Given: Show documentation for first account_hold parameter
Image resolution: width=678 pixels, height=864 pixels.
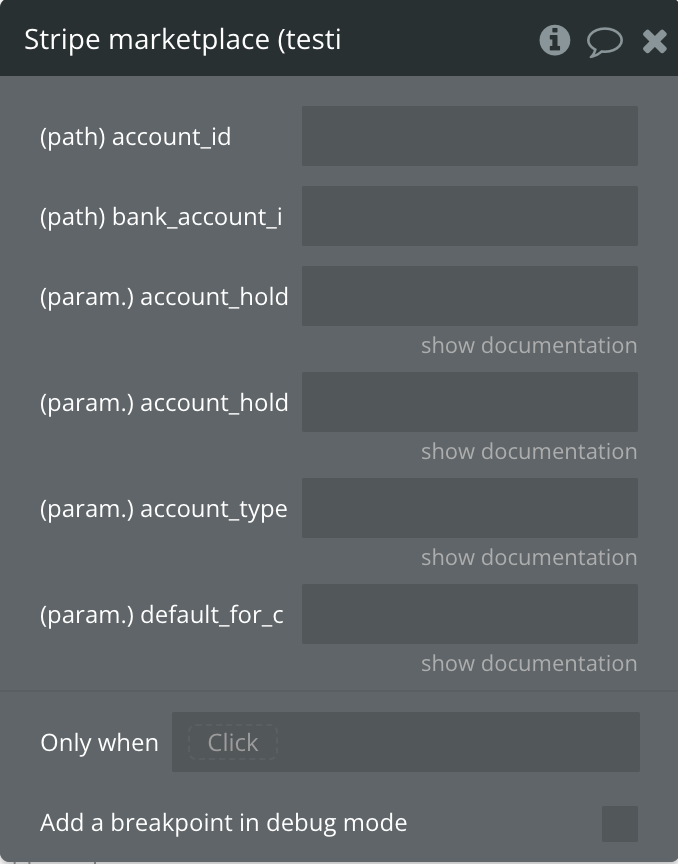Looking at the screenshot, I should tap(529, 345).
